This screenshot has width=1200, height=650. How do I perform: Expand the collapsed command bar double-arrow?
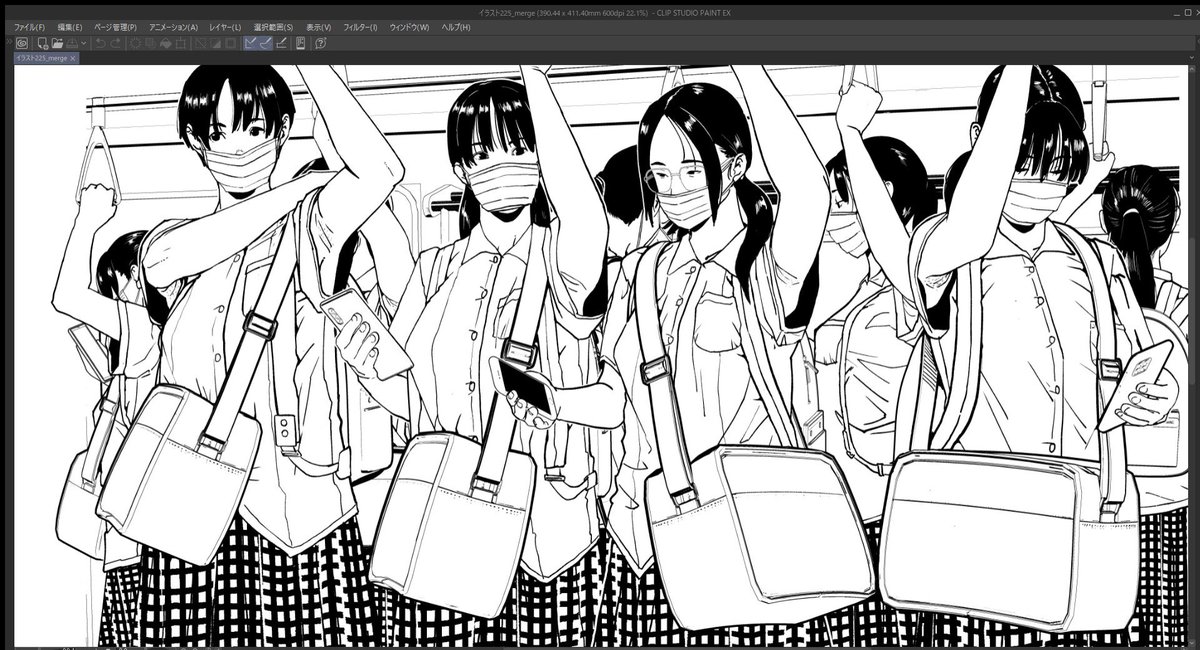click(x=8, y=42)
